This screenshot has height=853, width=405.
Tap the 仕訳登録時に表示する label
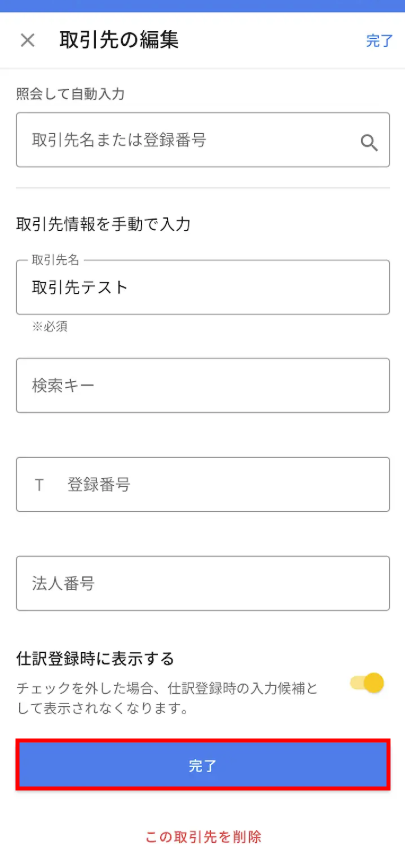pyautogui.click(x=95, y=659)
